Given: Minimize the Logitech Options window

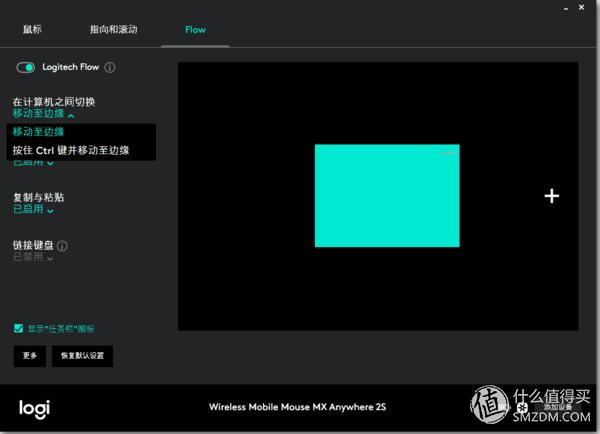Looking at the screenshot, I should tap(566, 8).
